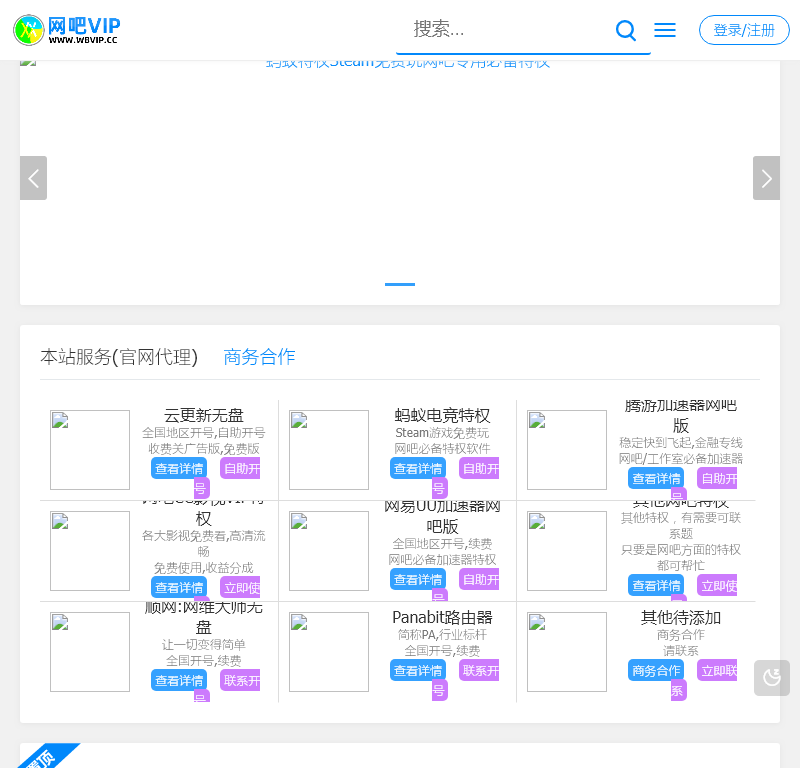
Task: Click 查看详情 under 网易UU加速器网吧版
Action: click(418, 579)
